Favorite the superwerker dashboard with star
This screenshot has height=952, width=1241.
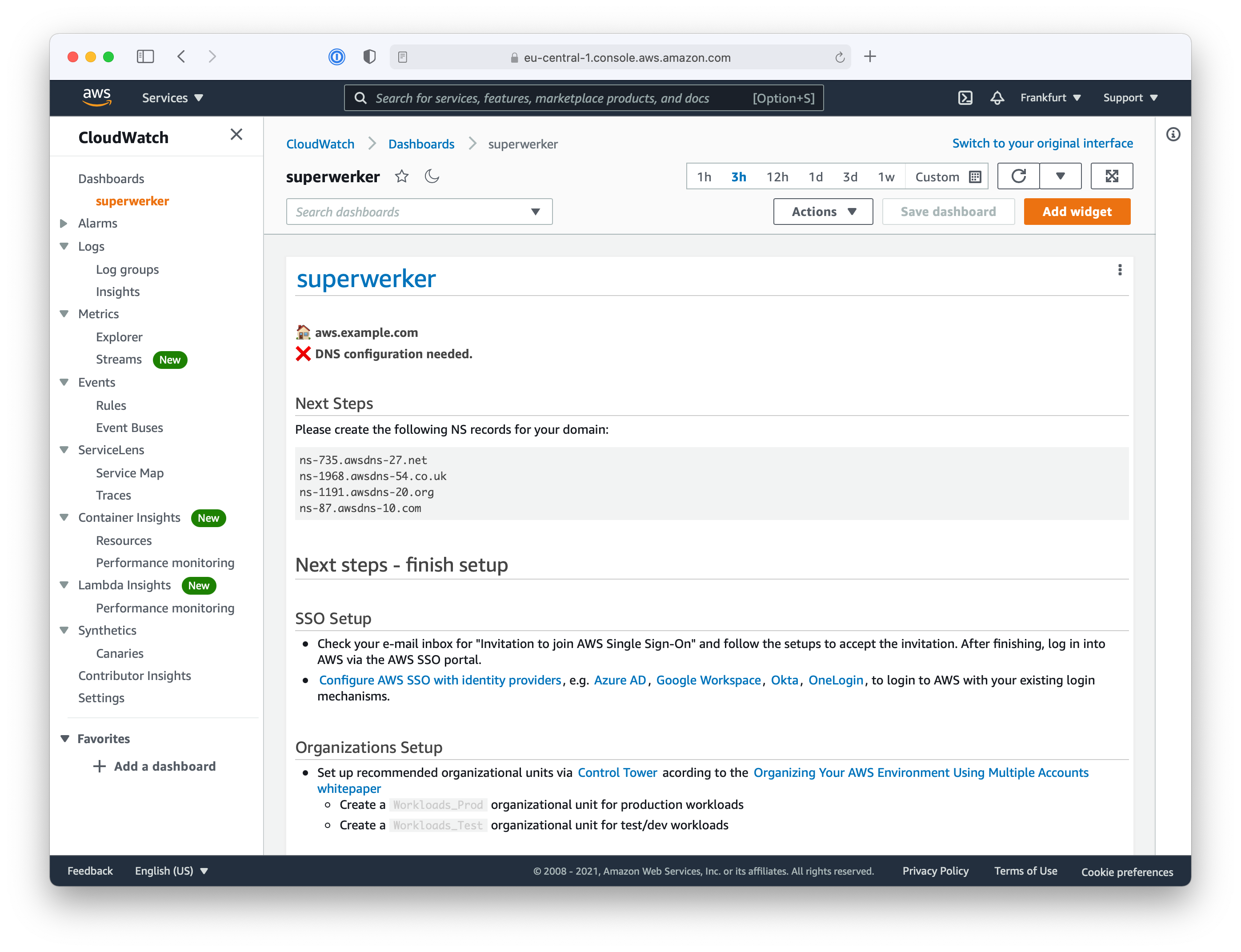point(402,177)
